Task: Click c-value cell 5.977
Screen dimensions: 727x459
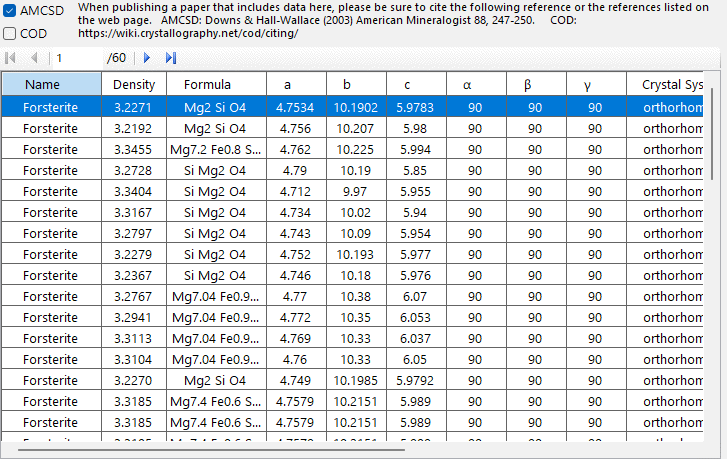Action: pos(415,255)
